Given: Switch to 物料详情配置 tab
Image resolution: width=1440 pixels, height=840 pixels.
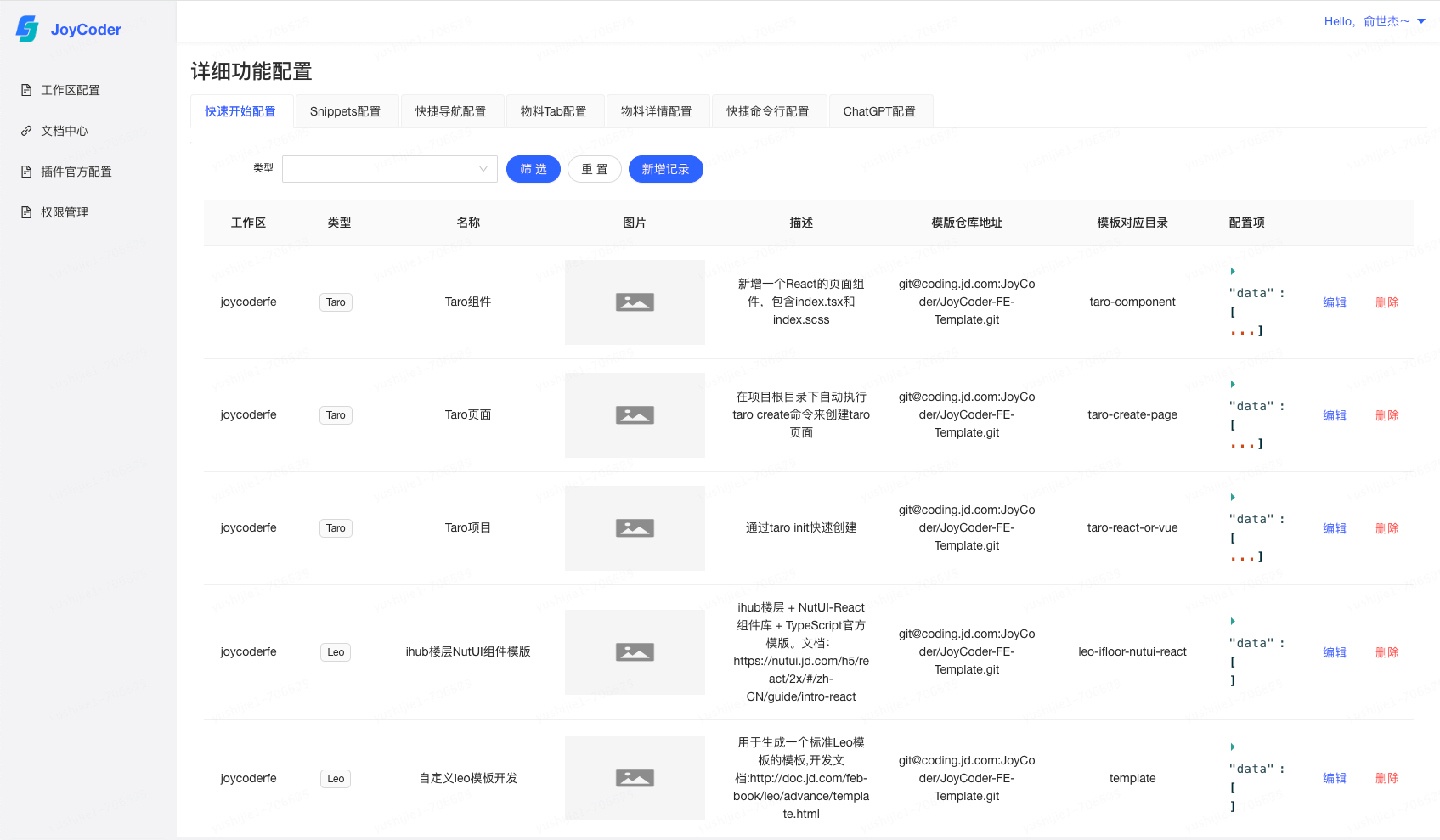Looking at the screenshot, I should [656, 111].
